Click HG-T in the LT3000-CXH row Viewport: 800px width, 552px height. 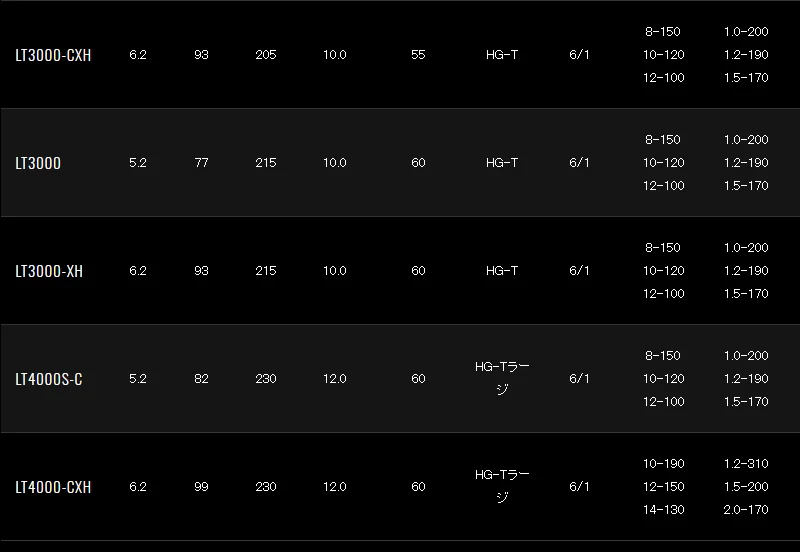(x=502, y=55)
